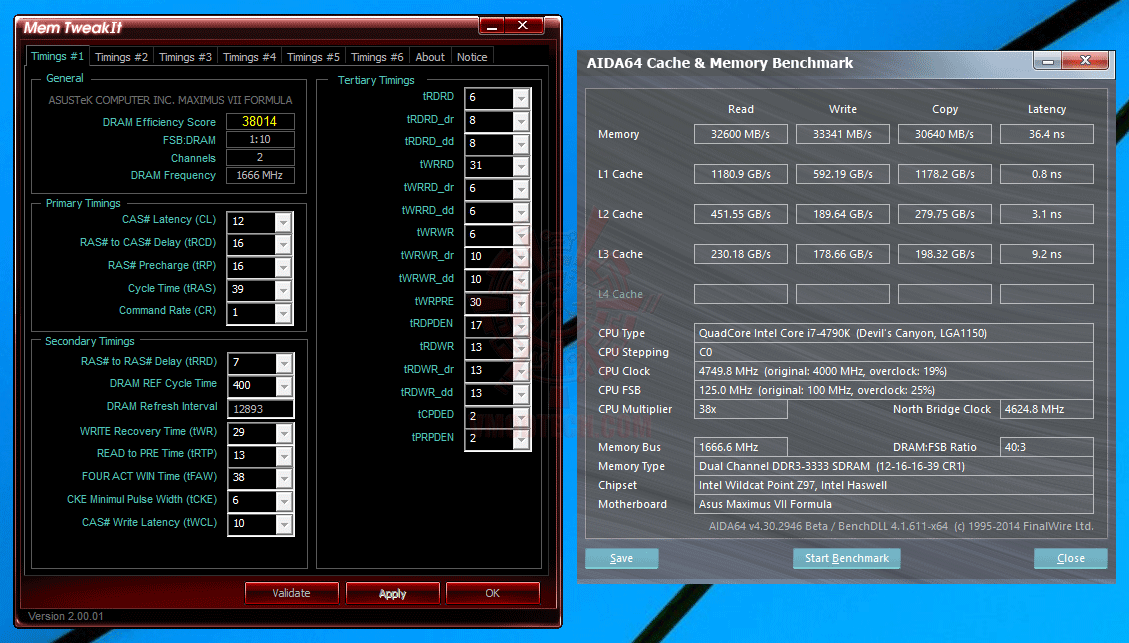Go to Timings #6 tab
Viewport: 1129px width, 643px height.
(x=377, y=57)
